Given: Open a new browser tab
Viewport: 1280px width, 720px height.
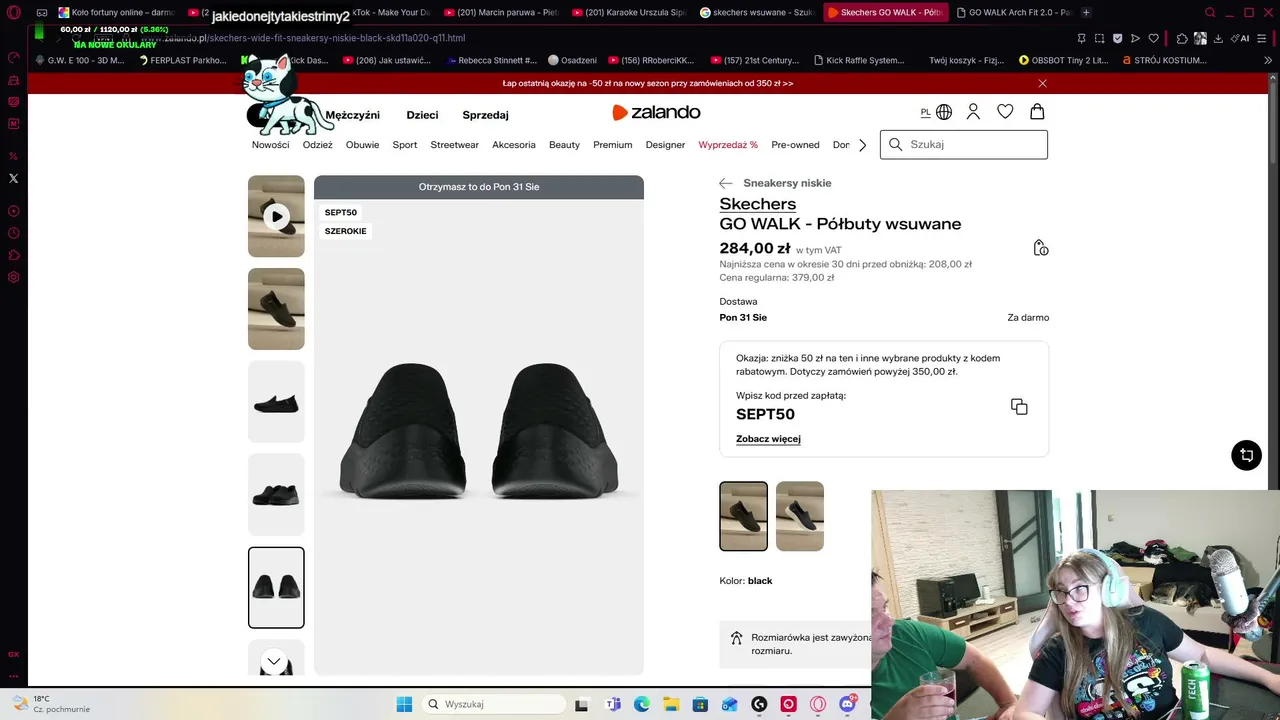Looking at the screenshot, I should (1086, 13).
